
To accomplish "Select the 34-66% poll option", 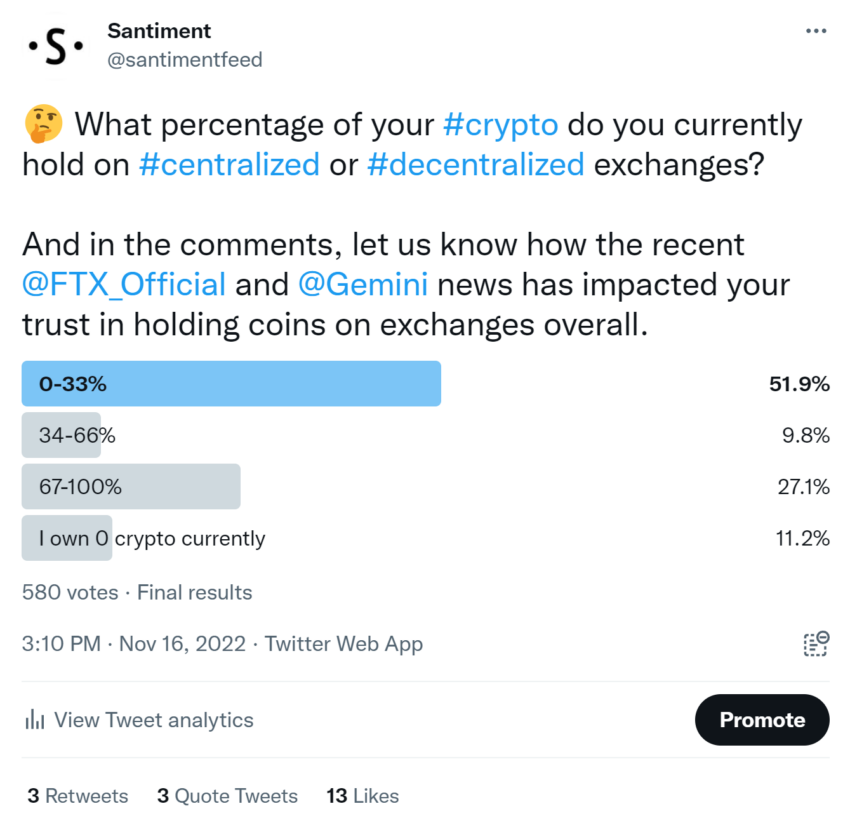I will (77, 436).
